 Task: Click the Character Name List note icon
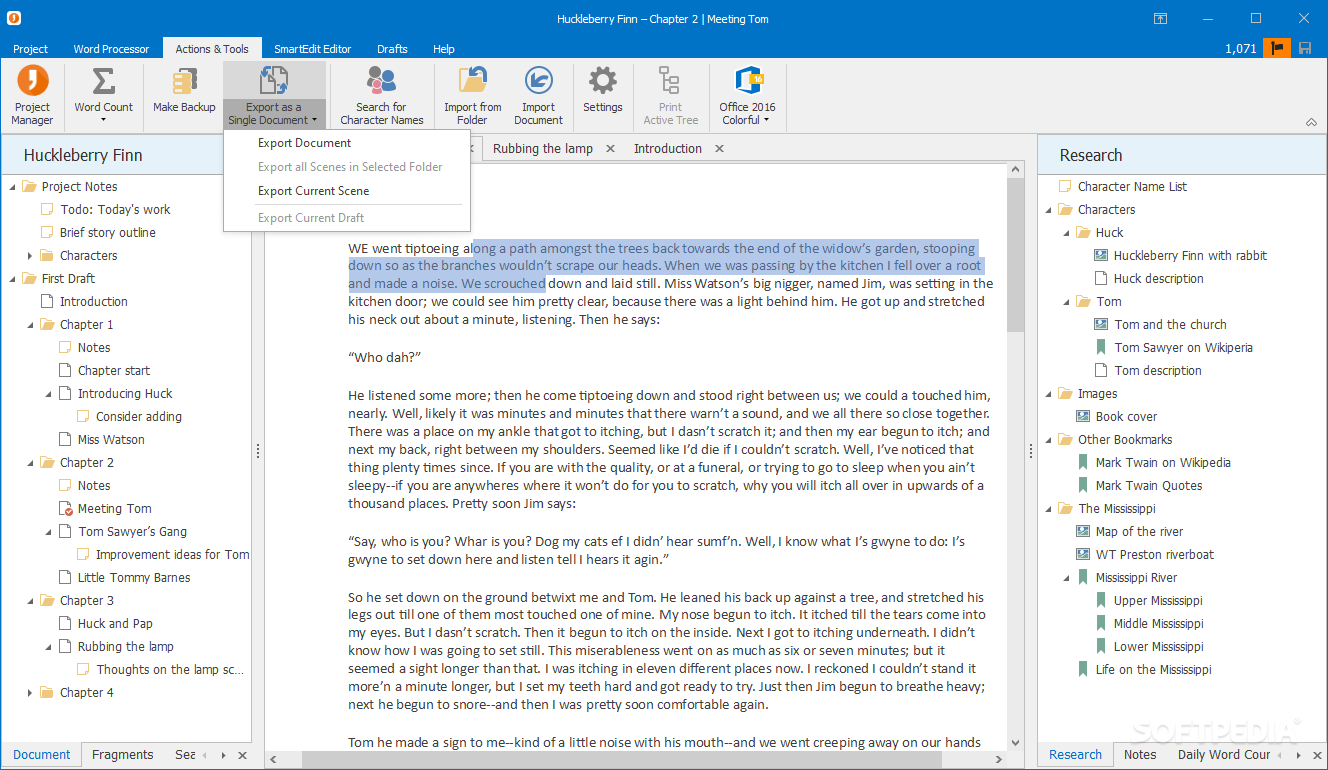1065,187
